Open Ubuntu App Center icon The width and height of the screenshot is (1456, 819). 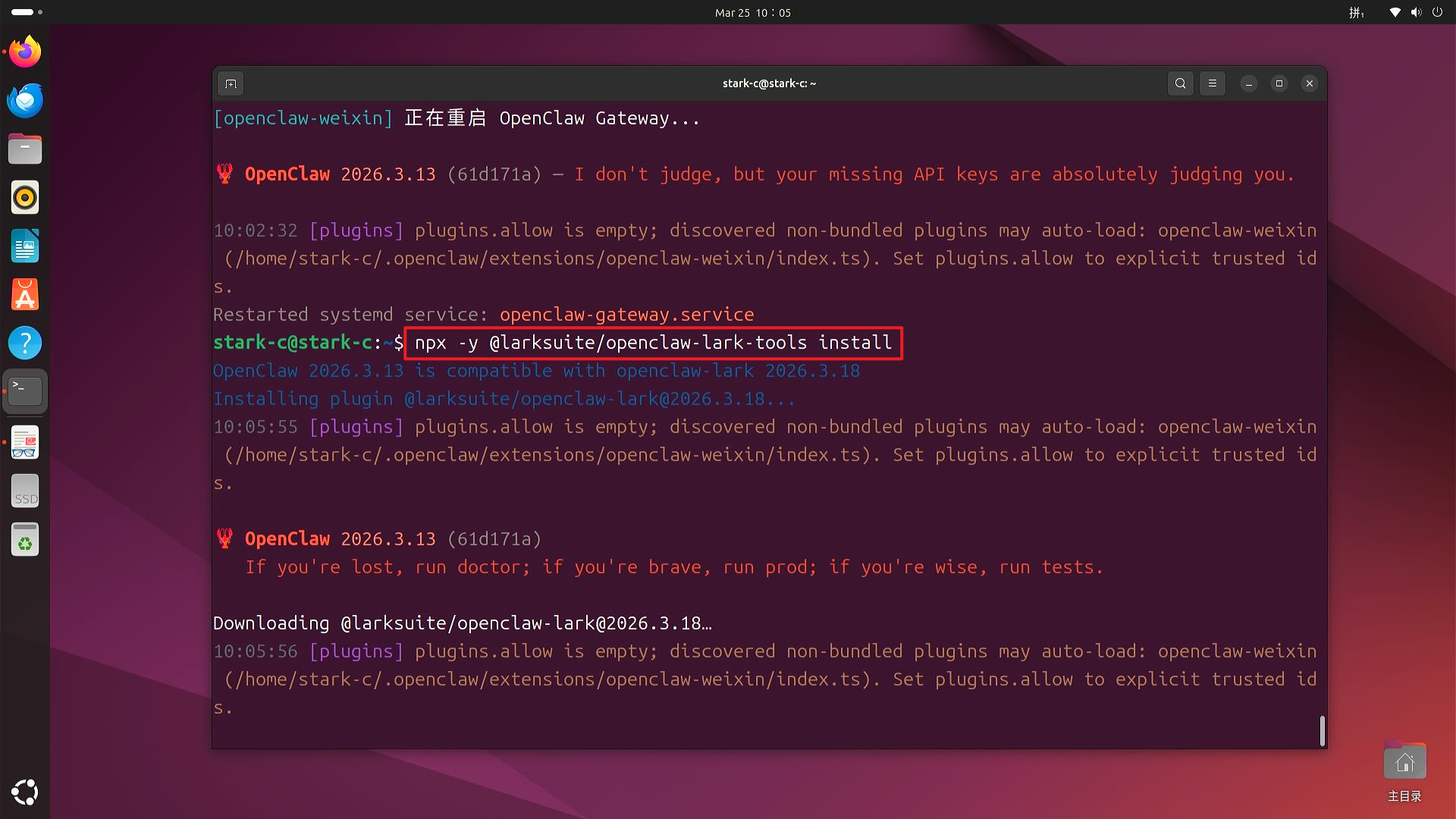click(25, 295)
